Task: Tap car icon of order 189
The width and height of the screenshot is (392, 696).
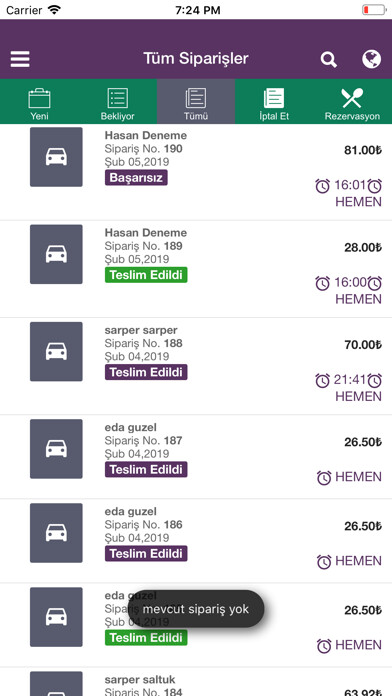Action: (56, 254)
